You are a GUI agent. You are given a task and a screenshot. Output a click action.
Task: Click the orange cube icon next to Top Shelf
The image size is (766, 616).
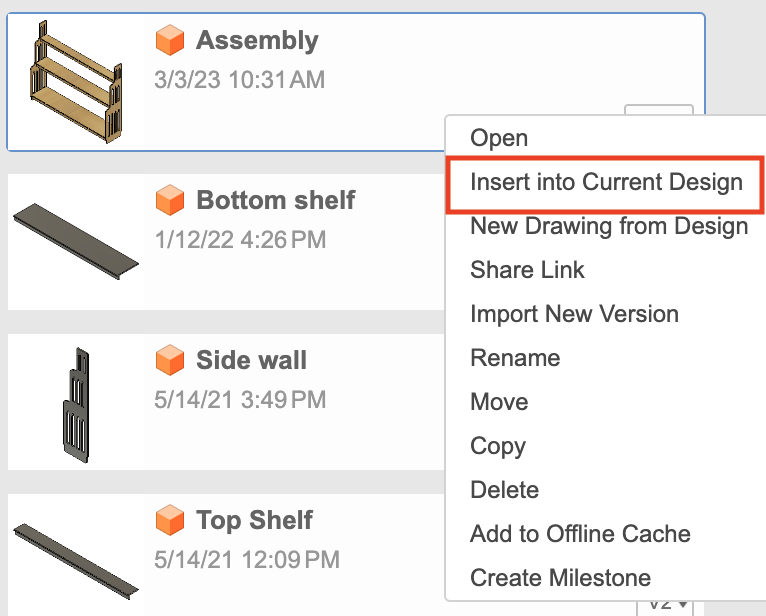(x=171, y=521)
